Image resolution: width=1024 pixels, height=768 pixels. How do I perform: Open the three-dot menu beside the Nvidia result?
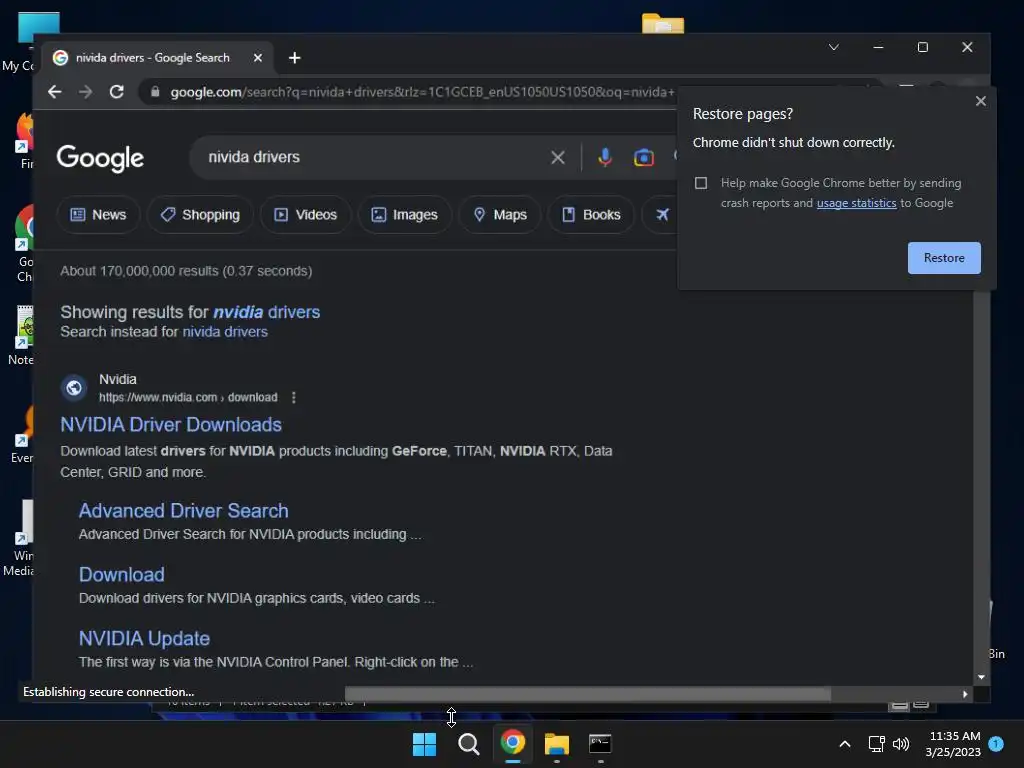(294, 397)
